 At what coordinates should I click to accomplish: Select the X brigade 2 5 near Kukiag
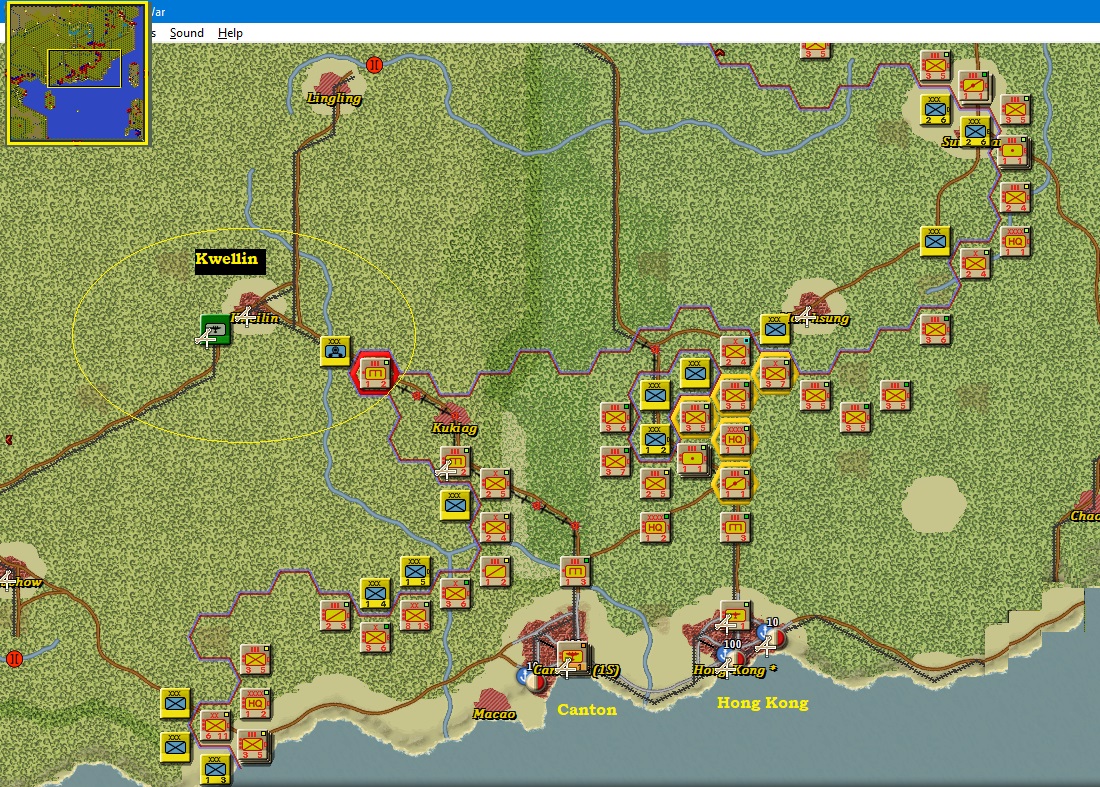pyautogui.click(x=495, y=484)
